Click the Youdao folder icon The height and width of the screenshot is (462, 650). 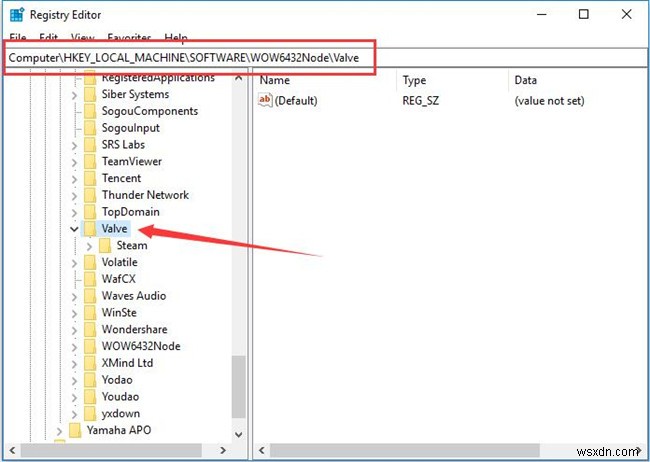90,397
